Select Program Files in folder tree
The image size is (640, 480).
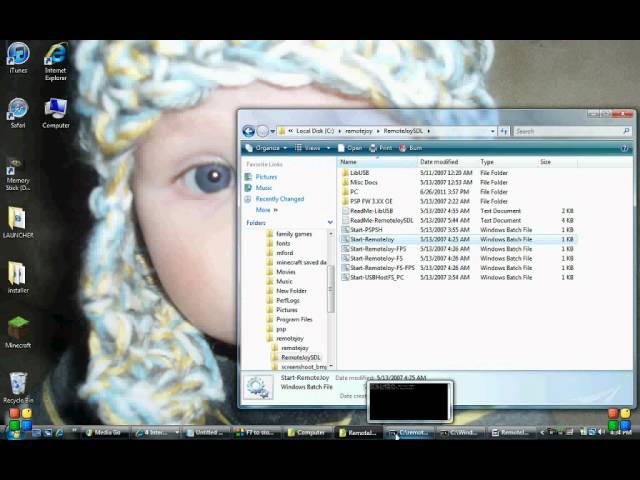[289, 319]
